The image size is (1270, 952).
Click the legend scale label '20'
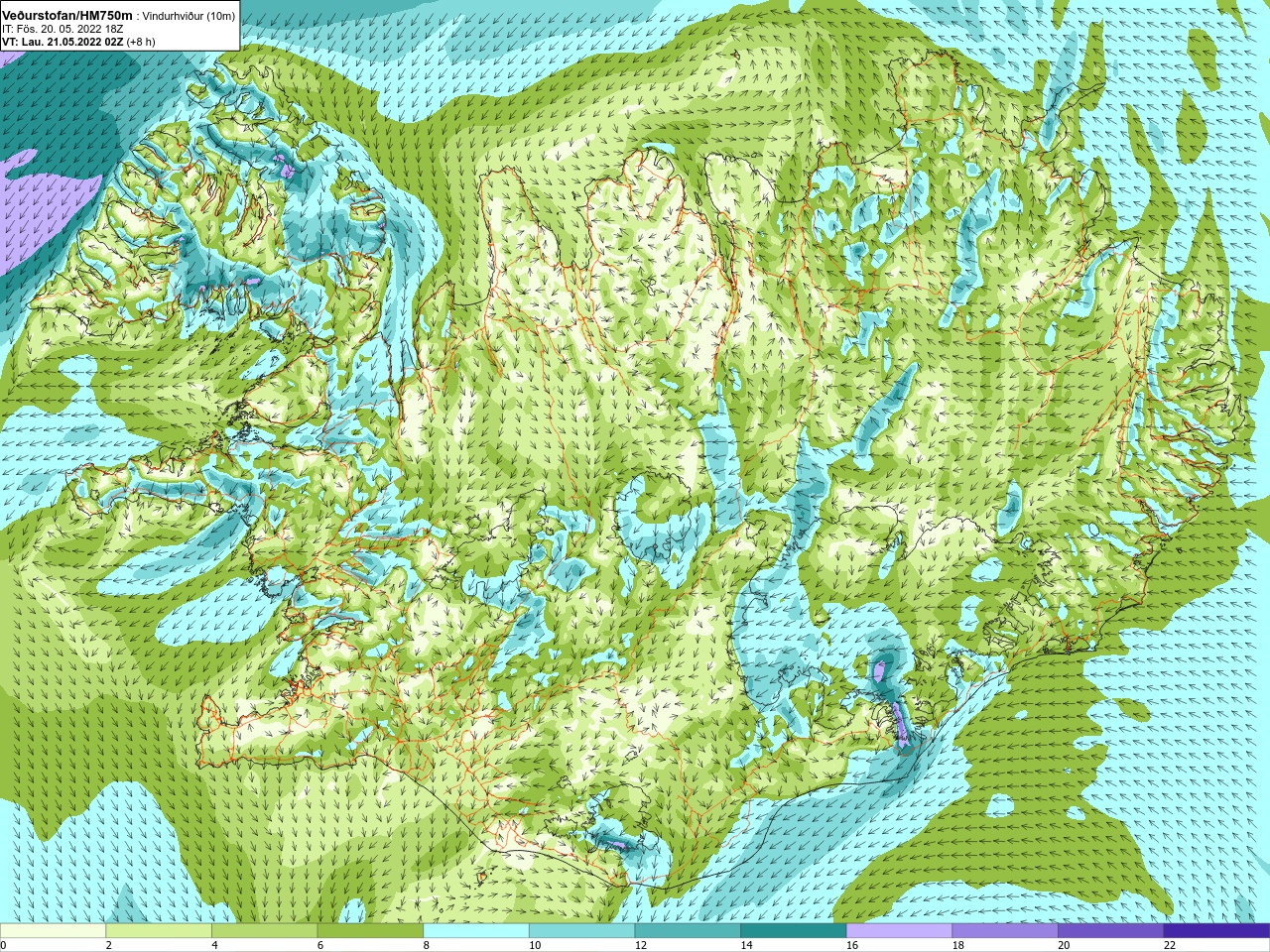1064,945
